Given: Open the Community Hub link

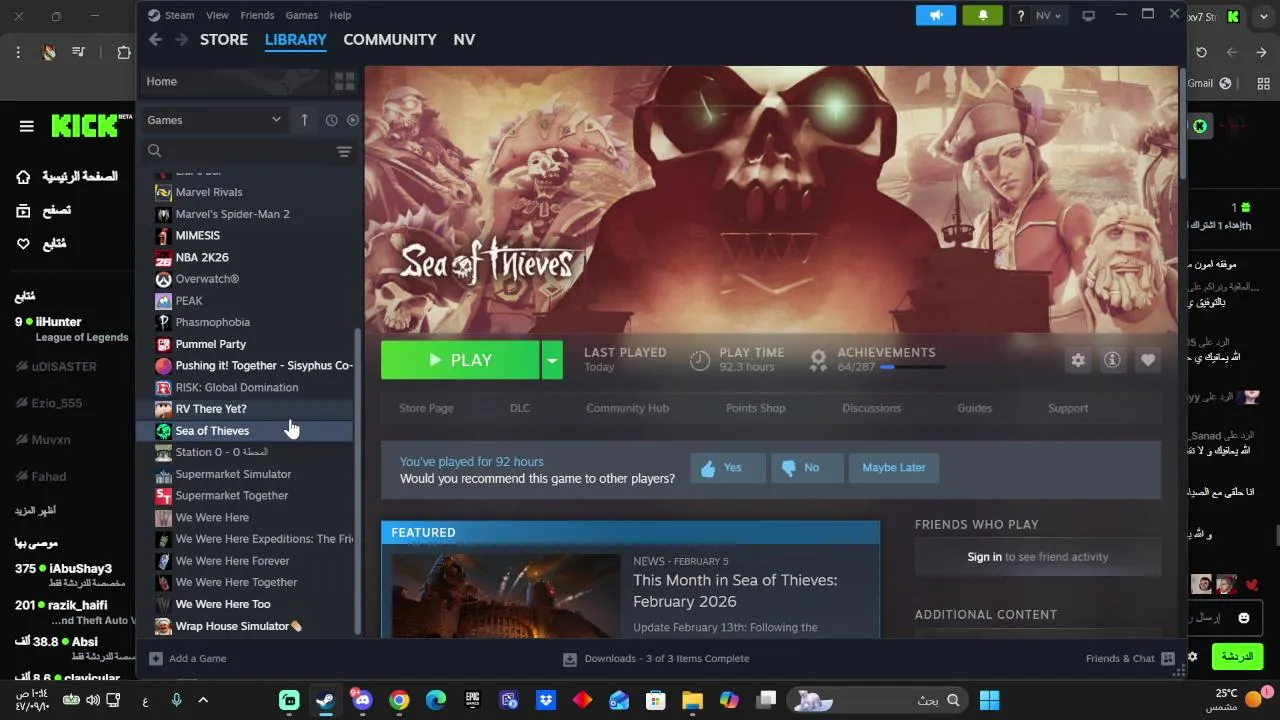Looking at the screenshot, I should (627, 408).
